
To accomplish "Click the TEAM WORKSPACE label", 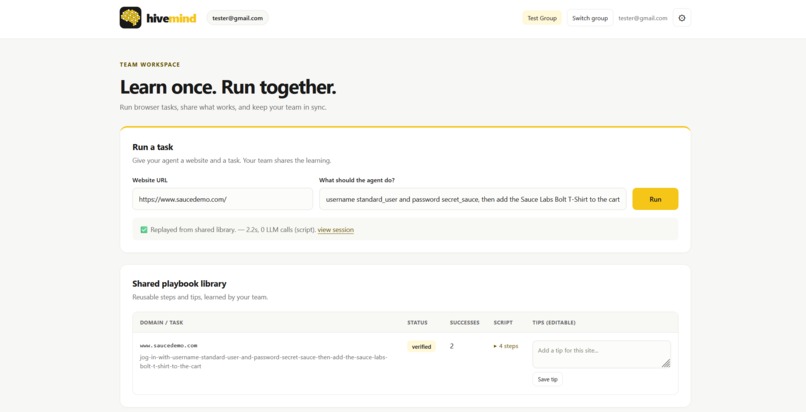I will pyautogui.click(x=150, y=65).
